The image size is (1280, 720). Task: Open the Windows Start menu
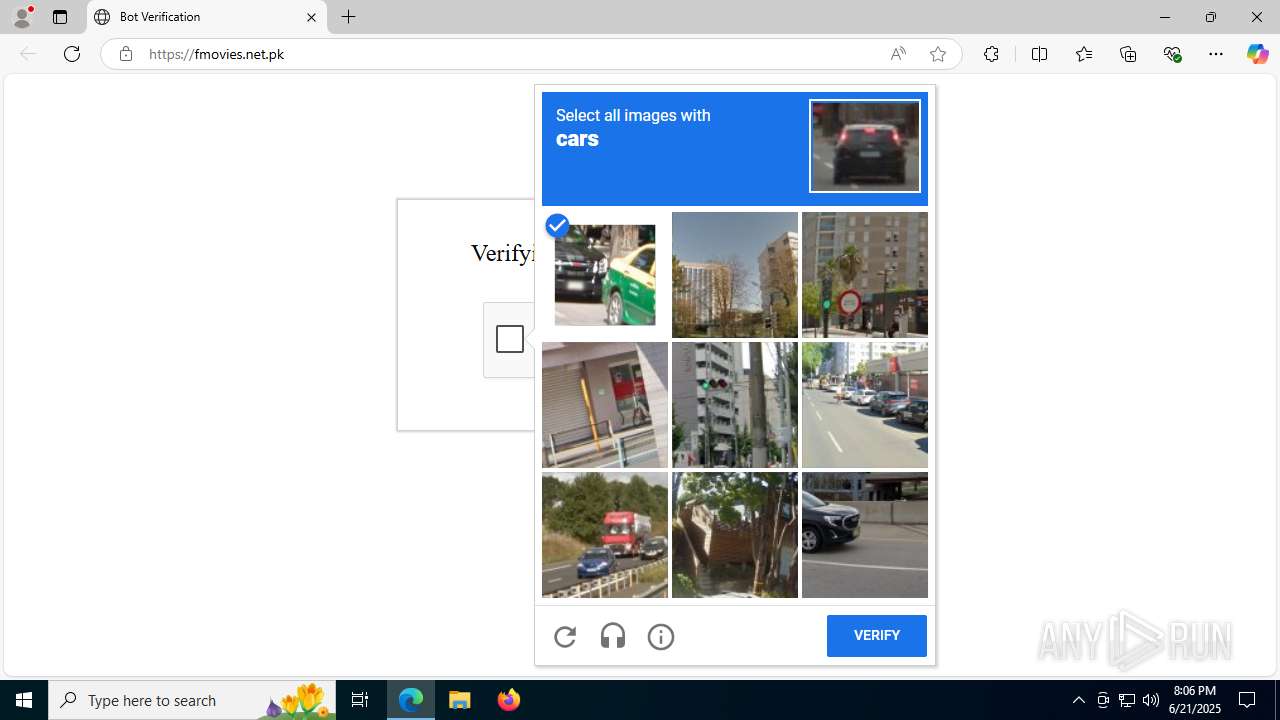(24, 700)
